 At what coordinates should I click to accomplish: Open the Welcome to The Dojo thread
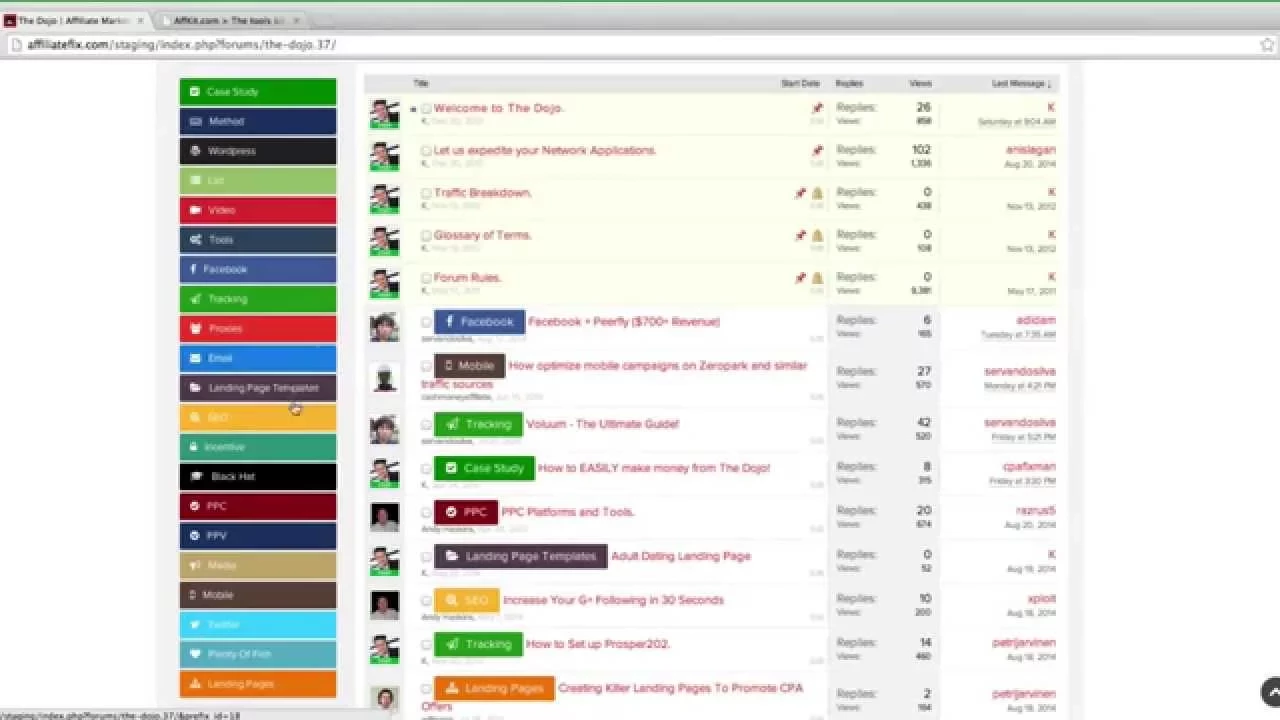tap(499, 108)
